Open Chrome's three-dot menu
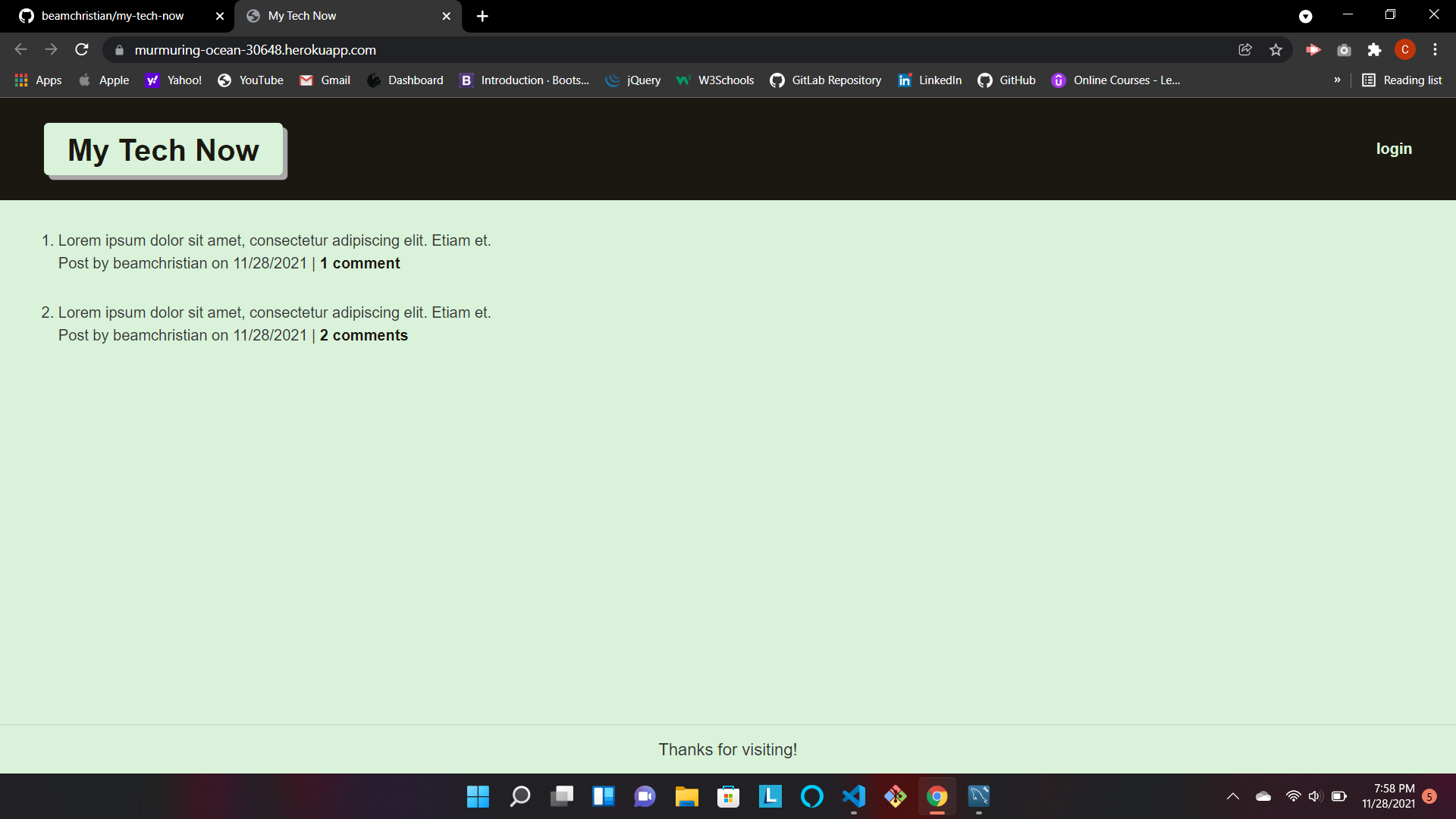 click(x=1435, y=50)
